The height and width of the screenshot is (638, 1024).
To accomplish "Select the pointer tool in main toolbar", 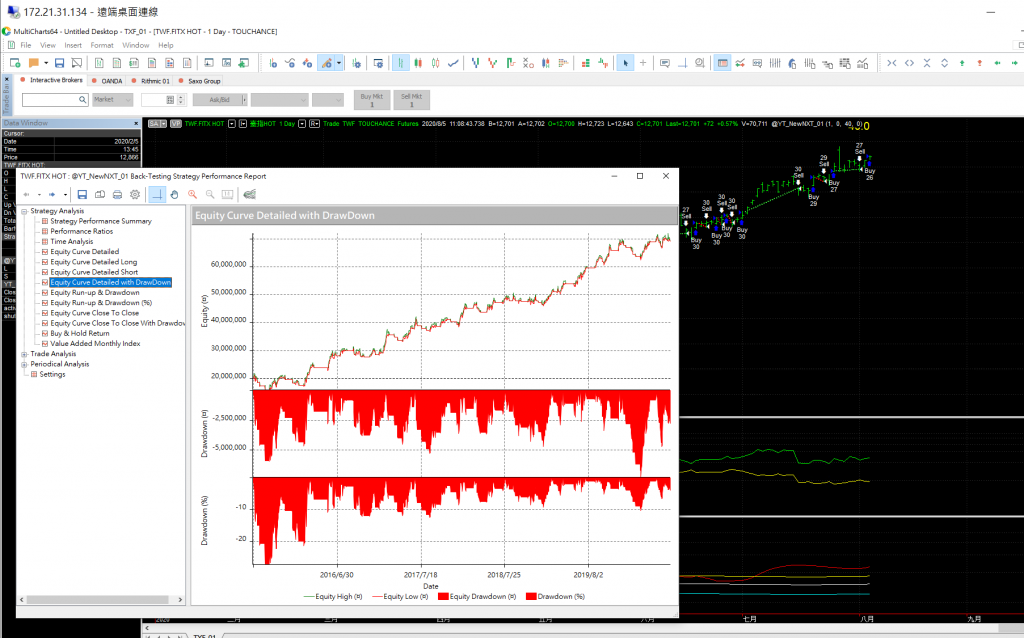I will coord(626,63).
